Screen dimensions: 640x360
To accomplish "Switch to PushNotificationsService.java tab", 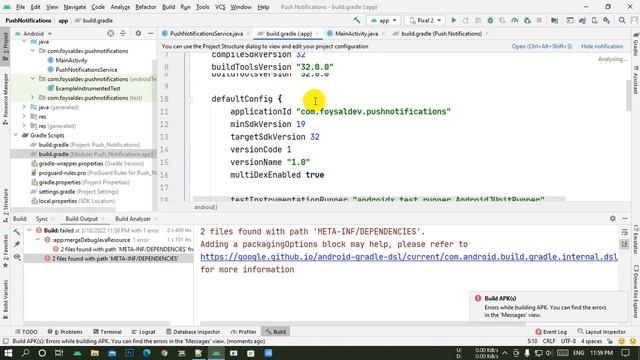I will tap(206, 33).
